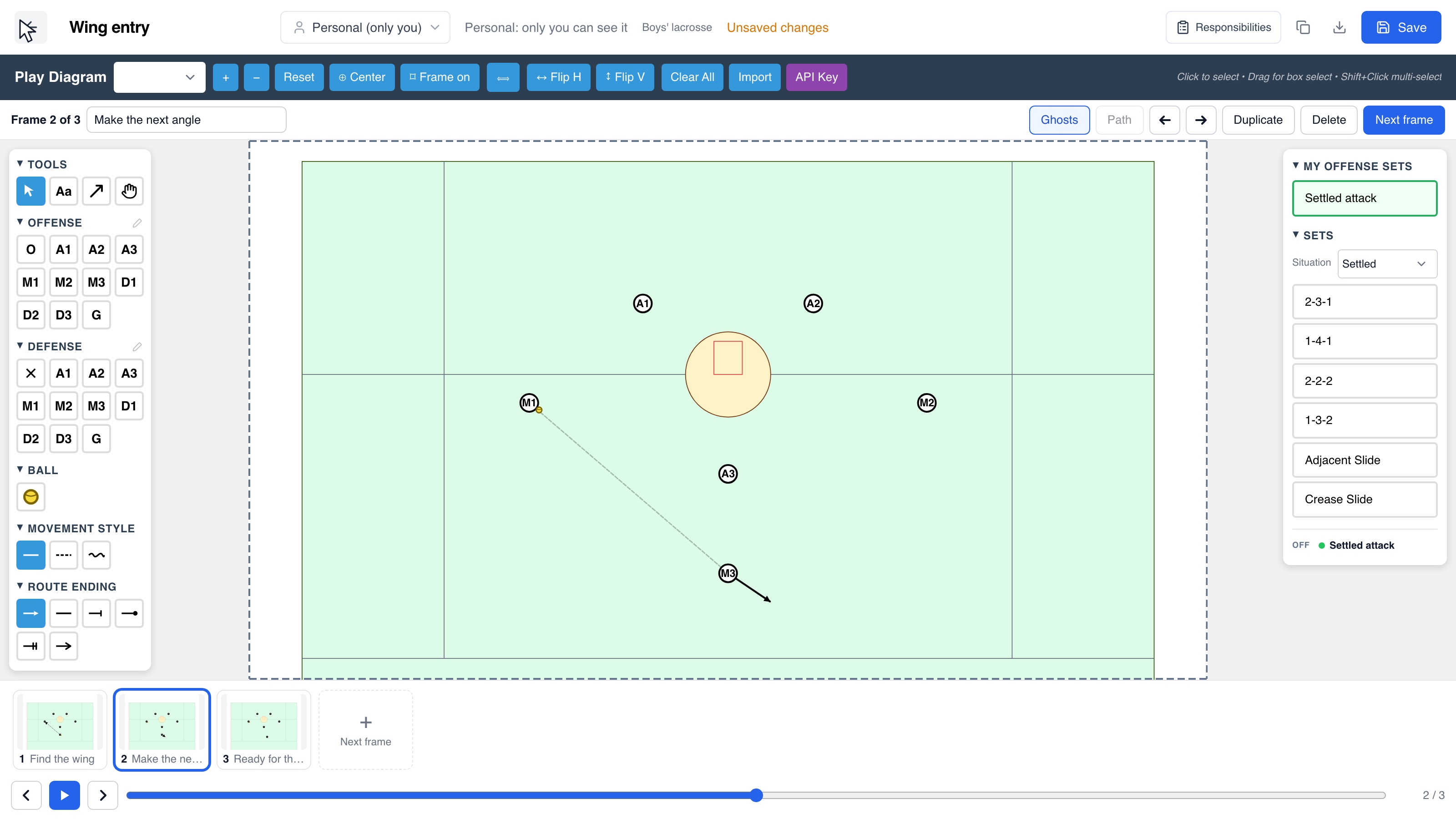Image resolution: width=1456 pixels, height=819 pixels.
Task: Pick the arrow draw tool
Action: (96, 191)
